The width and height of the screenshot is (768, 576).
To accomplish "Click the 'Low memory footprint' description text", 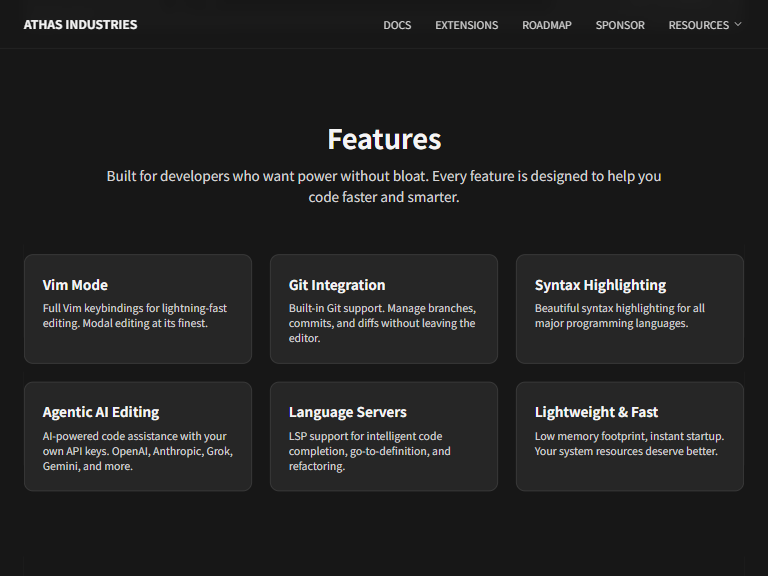I will [629, 444].
